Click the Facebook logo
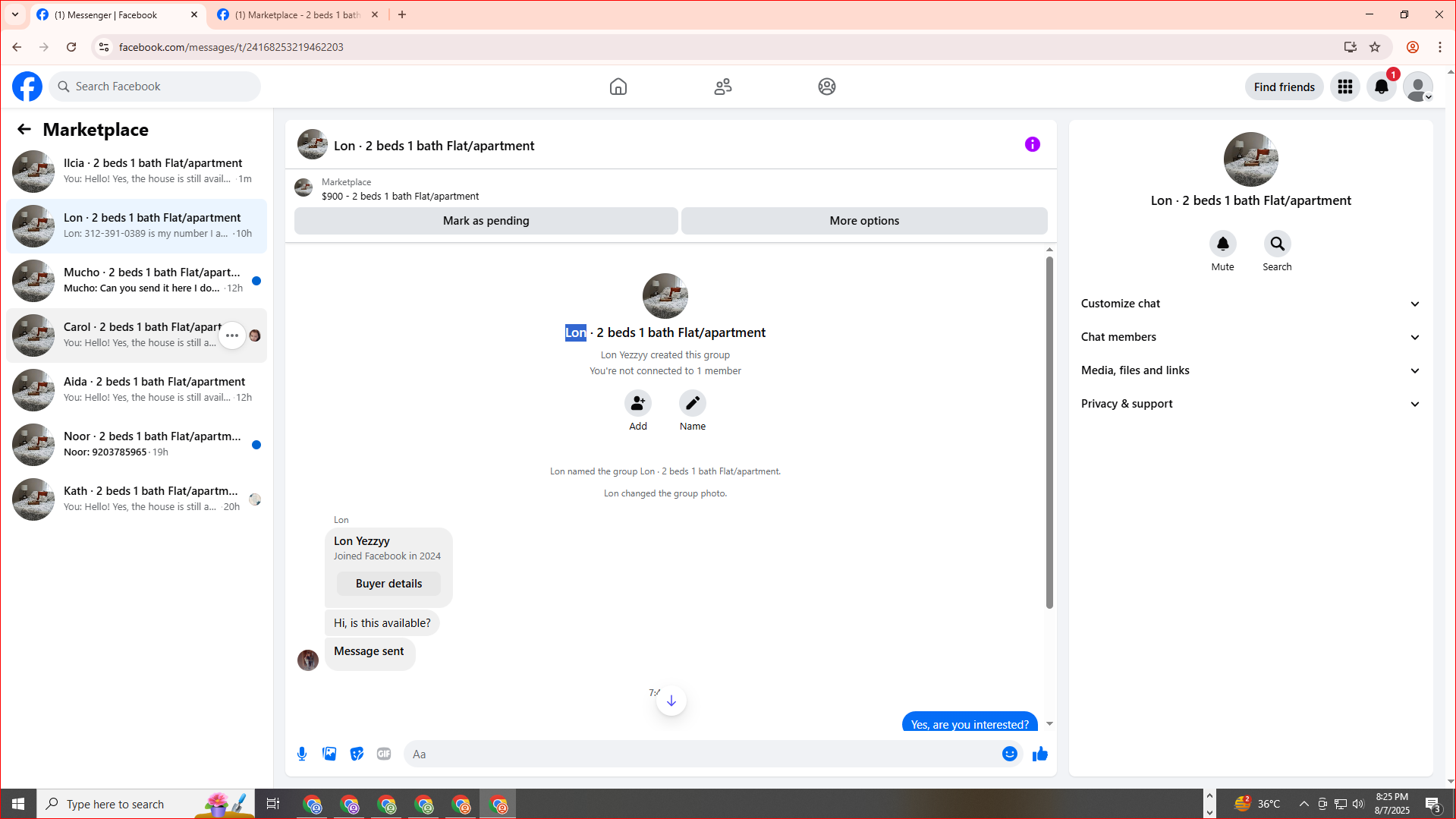Image resolution: width=1456 pixels, height=819 pixels. coord(27,87)
